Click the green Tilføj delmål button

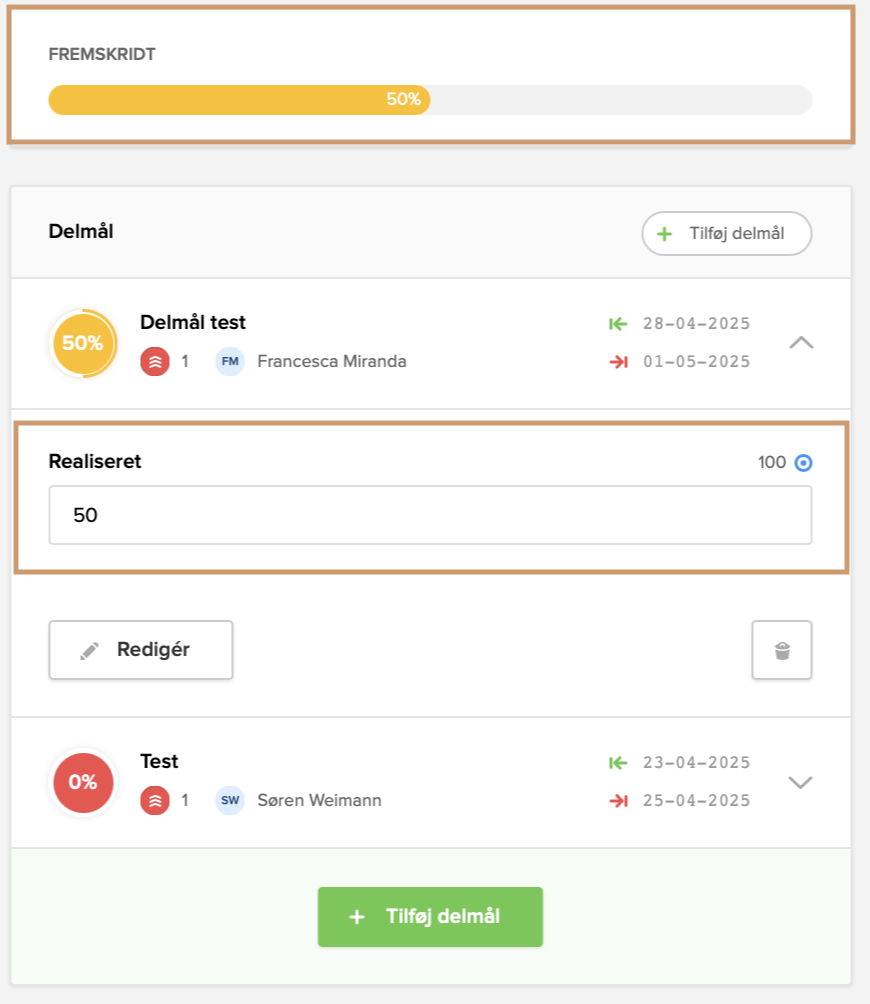pyautogui.click(x=430, y=917)
